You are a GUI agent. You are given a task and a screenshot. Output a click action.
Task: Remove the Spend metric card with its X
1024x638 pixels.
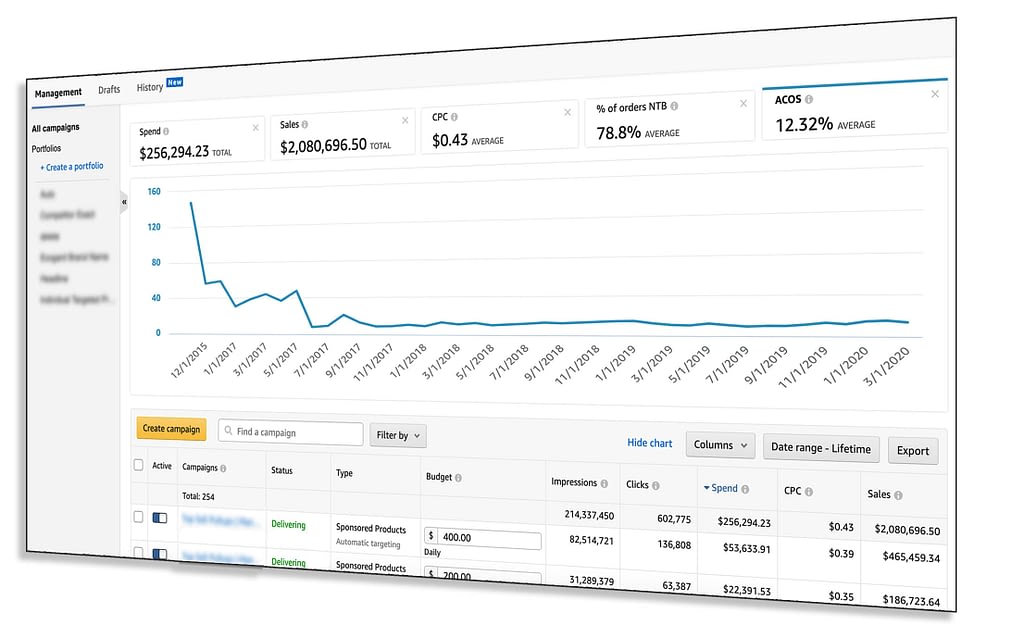255,128
